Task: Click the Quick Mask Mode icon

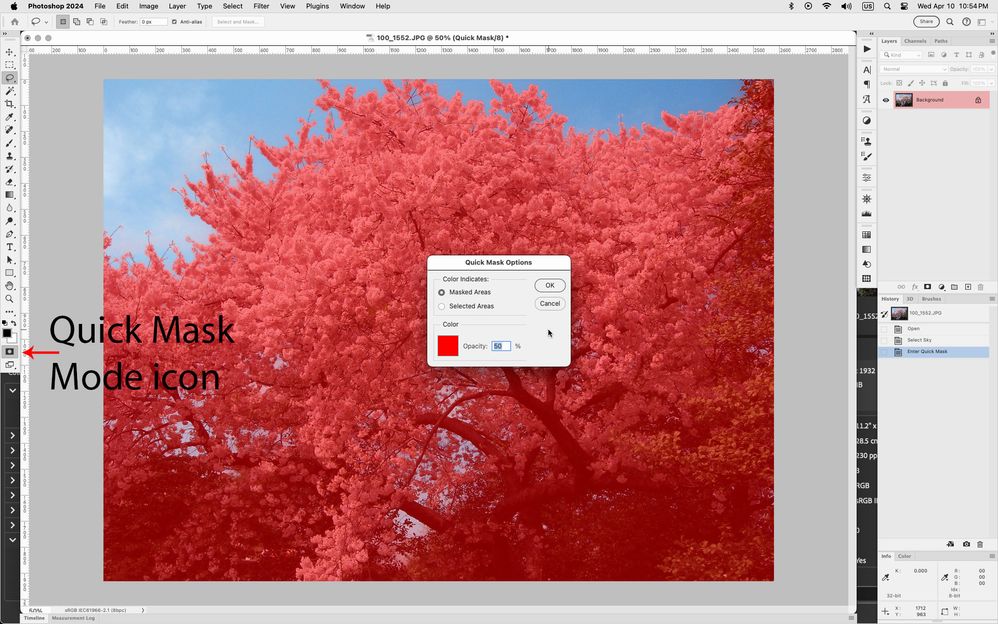Action: [x=10, y=352]
